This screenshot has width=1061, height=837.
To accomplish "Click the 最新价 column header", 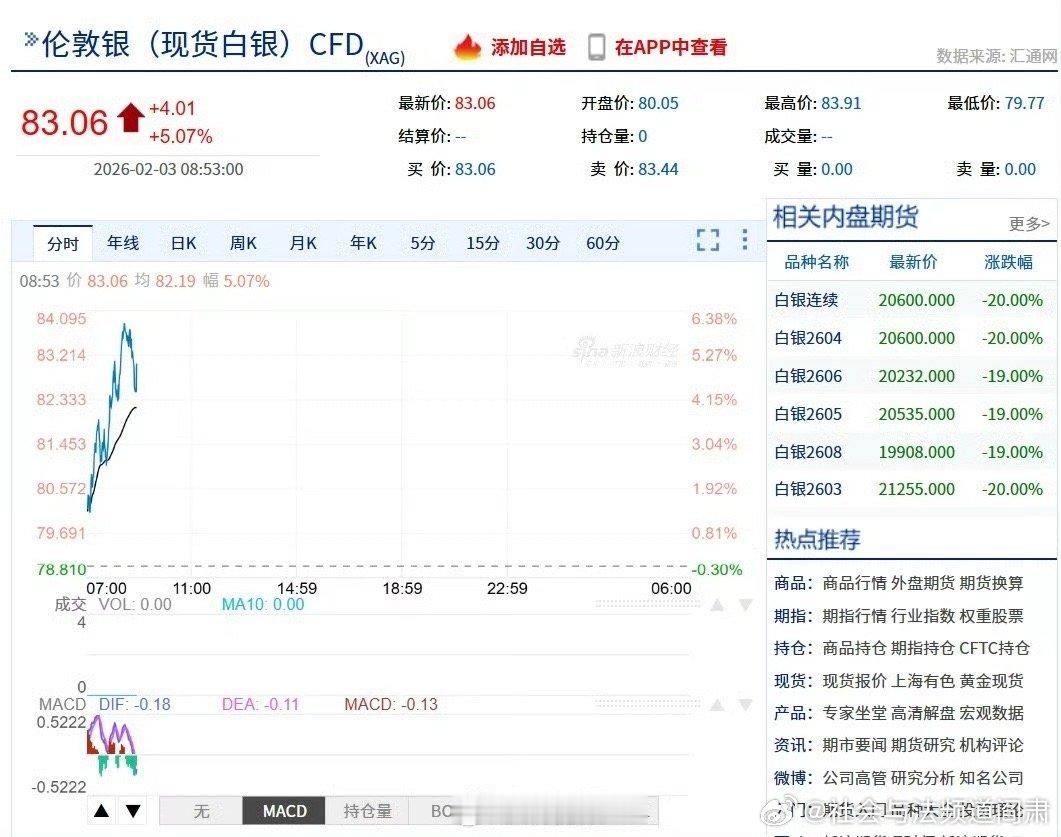I will click(913, 263).
